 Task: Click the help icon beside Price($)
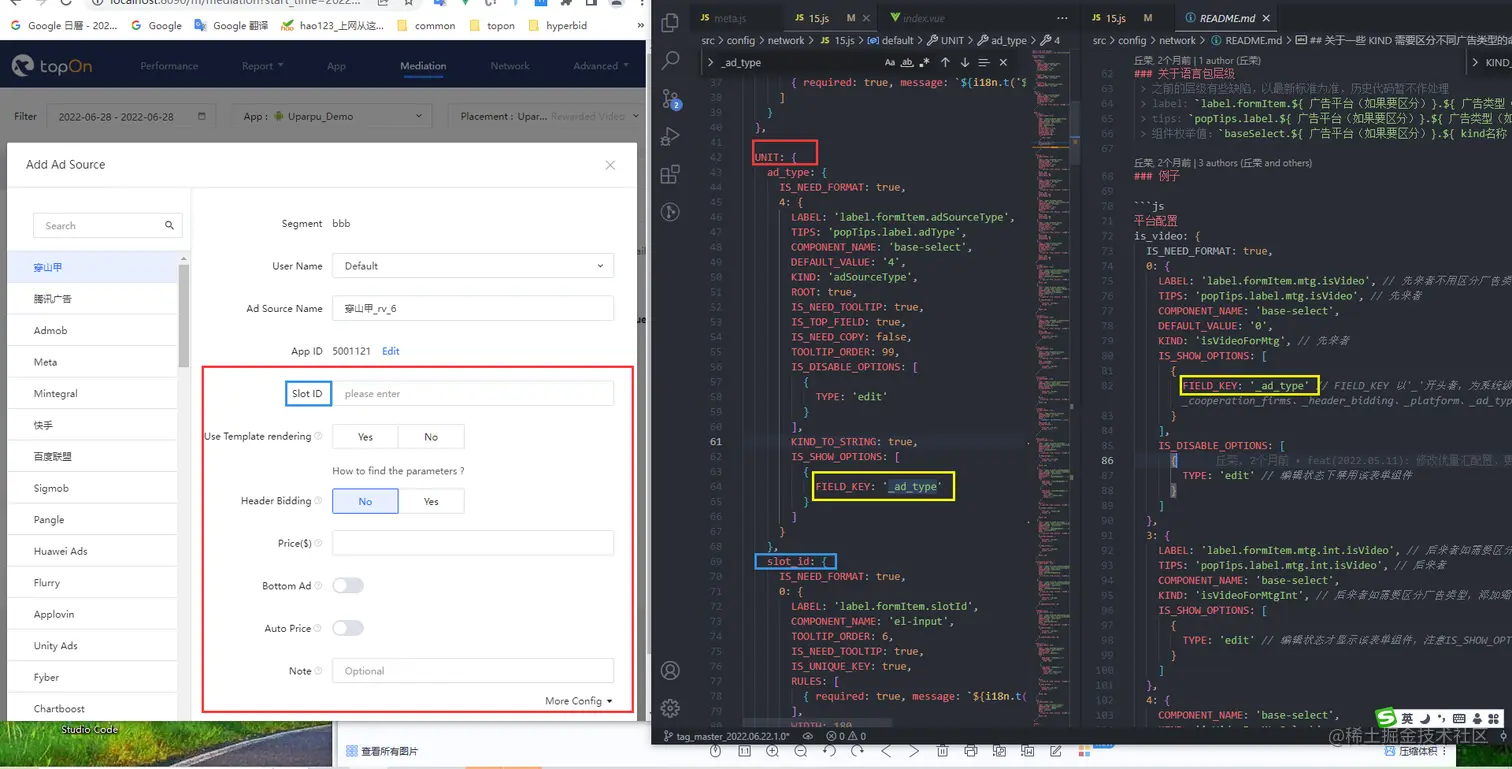coord(318,543)
